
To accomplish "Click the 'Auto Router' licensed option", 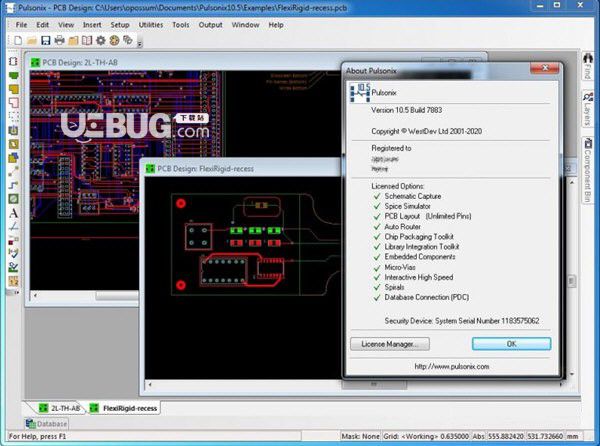I will (x=402, y=227).
